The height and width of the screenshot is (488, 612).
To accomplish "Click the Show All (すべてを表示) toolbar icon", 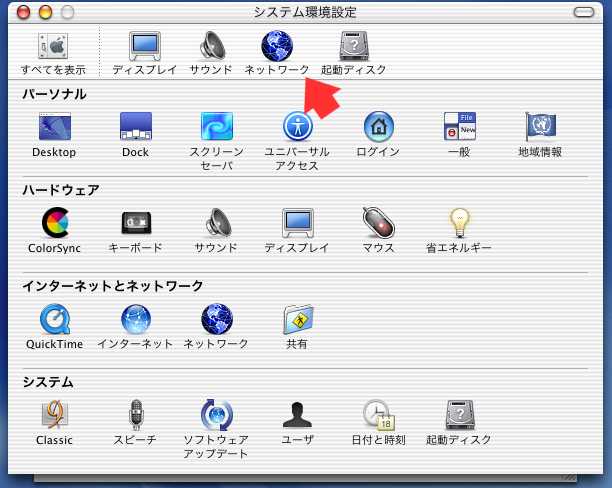I will [53, 46].
